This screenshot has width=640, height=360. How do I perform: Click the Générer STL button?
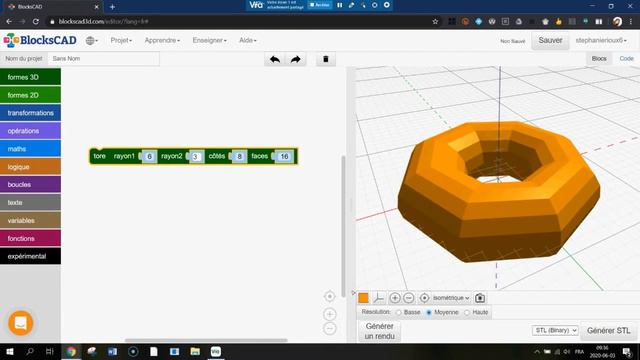[x=608, y=331]
